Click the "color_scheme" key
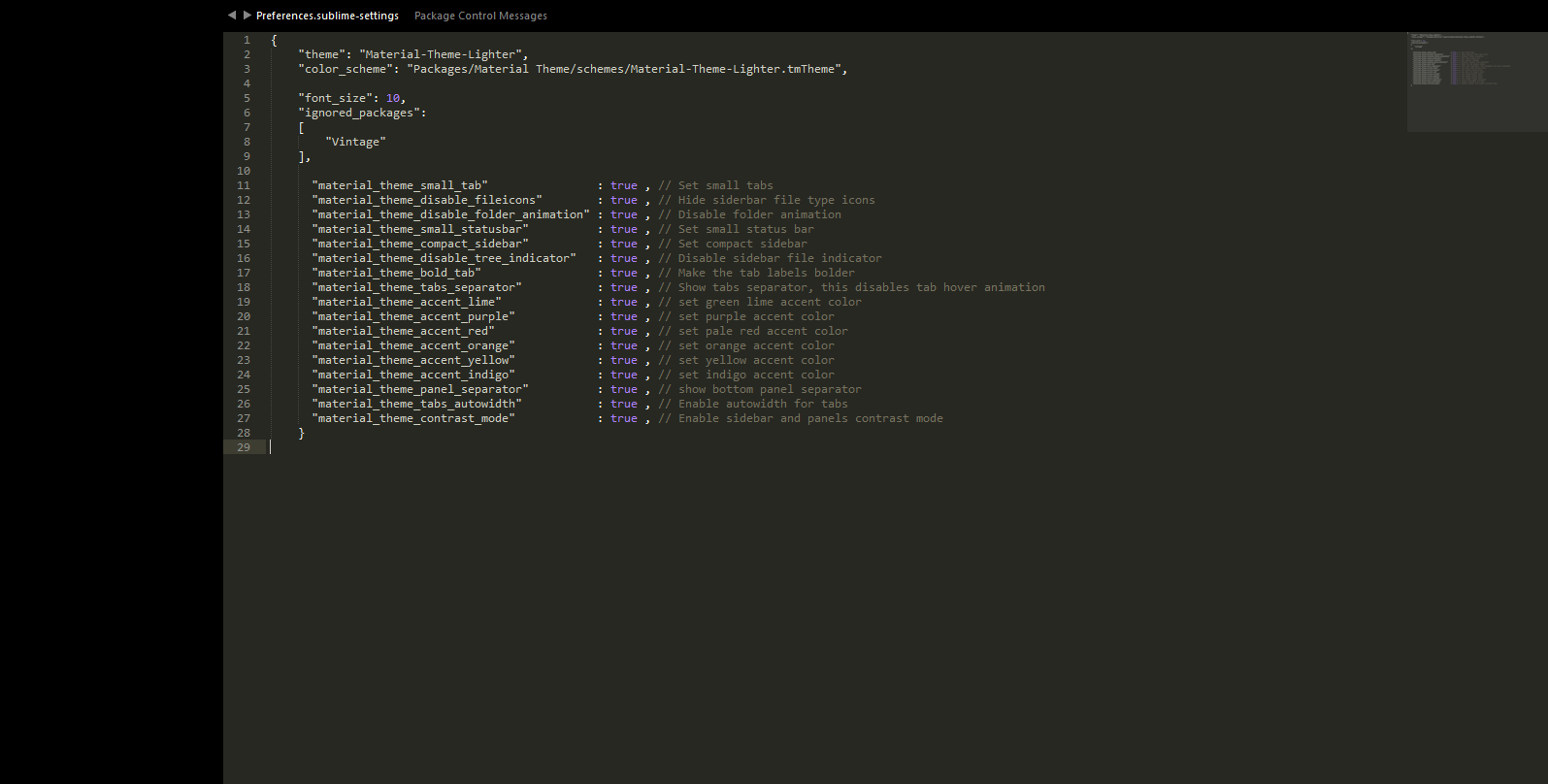The height and width of the screenshot is (784, 1548). (346, 69)
